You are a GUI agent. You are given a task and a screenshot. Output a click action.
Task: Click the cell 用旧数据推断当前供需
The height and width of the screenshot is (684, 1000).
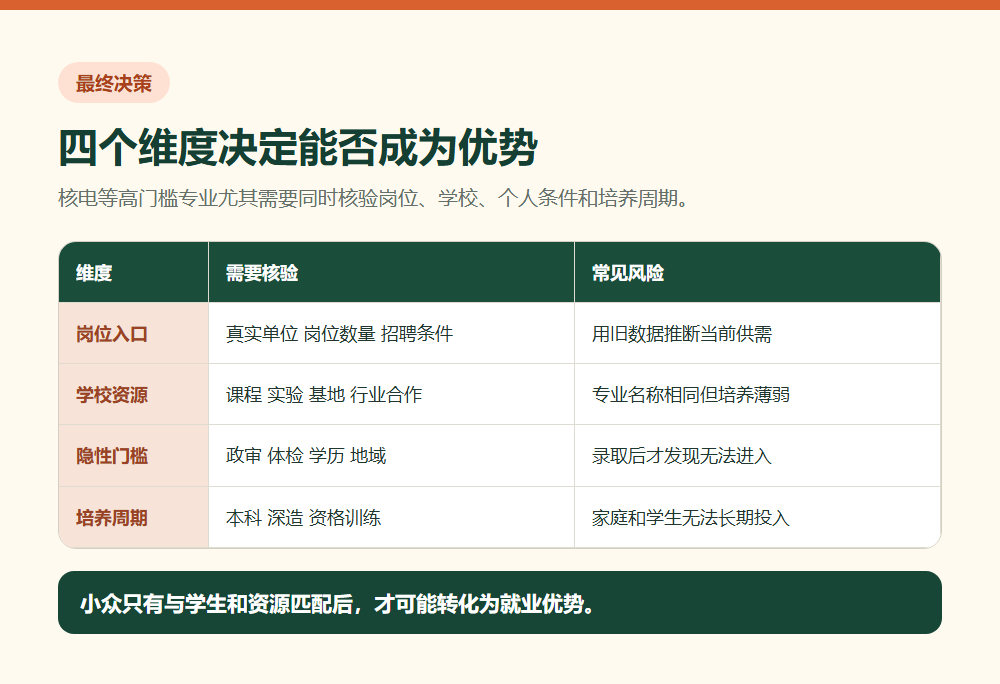tap(758, 333)
